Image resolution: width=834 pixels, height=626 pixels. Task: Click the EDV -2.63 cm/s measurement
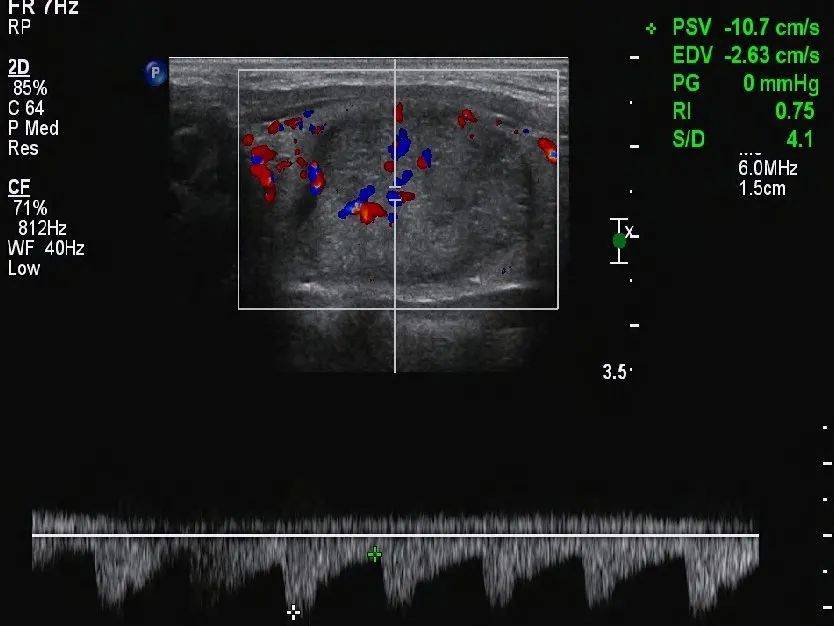point(746,55)
